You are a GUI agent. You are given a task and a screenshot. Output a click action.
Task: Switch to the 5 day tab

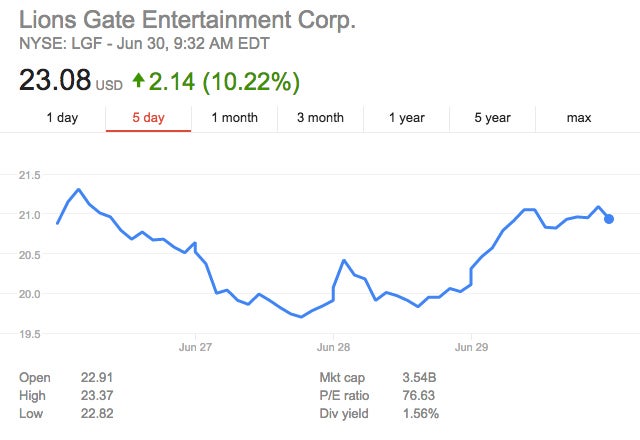point(148,118)
